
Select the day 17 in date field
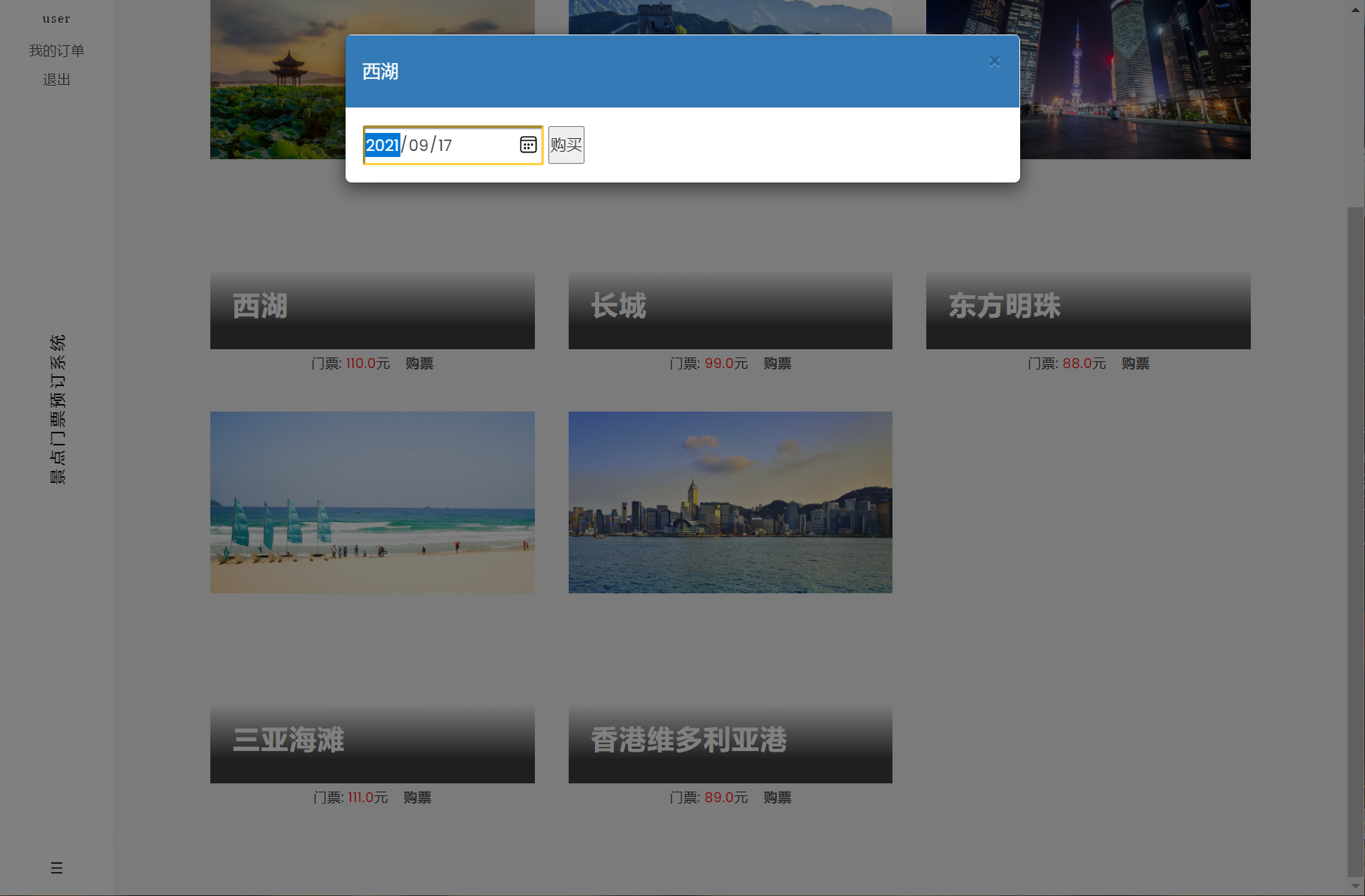tap(445, 145)
